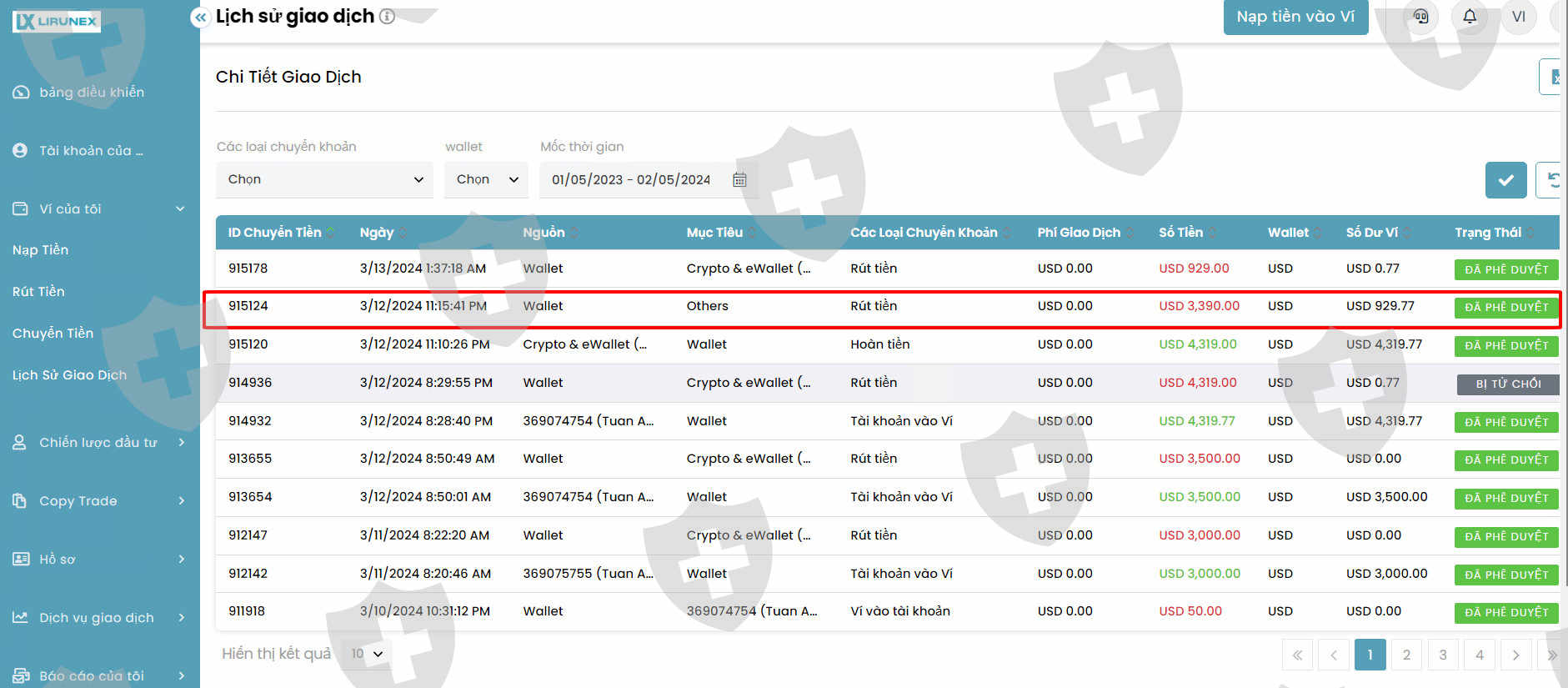Click transaction ID 912147
The width and height of the screenshot is (1568, 688).
pos(248,535)
